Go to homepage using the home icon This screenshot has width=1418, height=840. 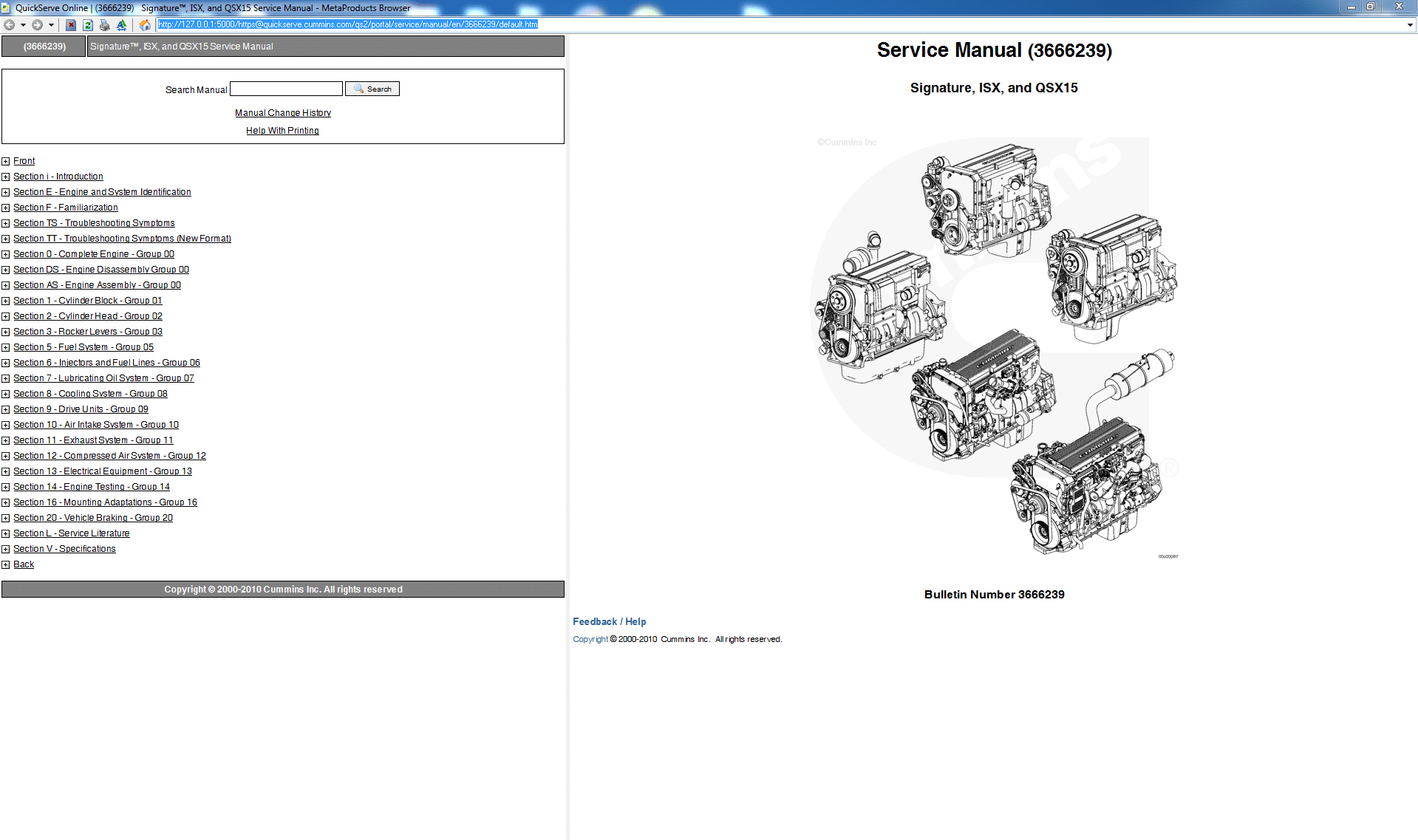(146, 24)
